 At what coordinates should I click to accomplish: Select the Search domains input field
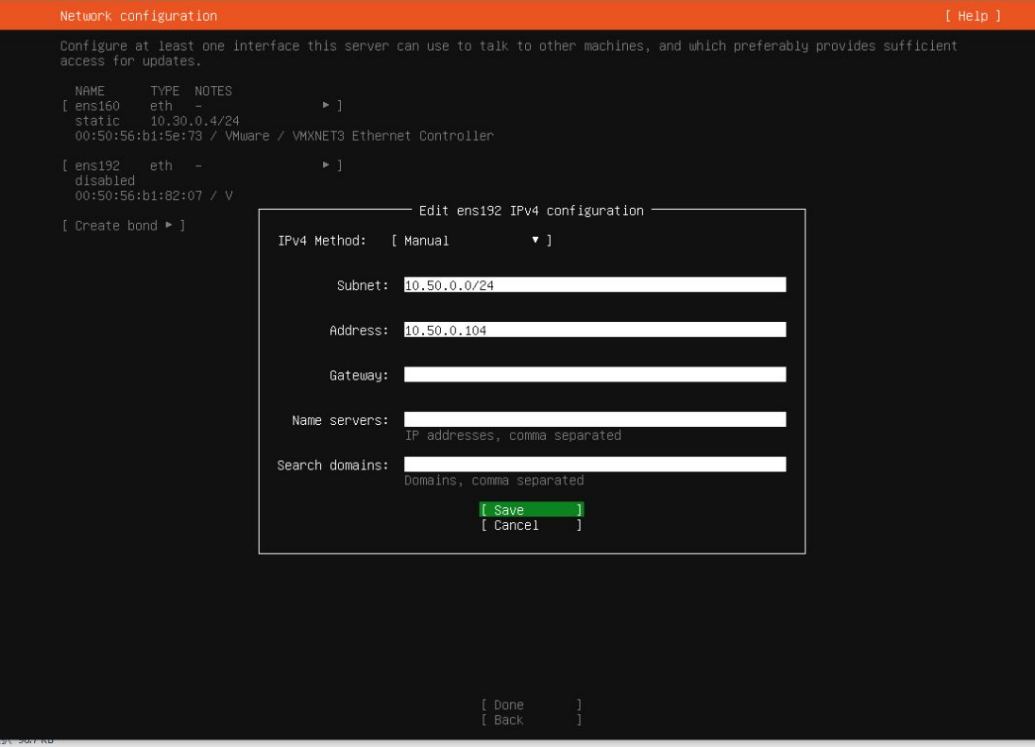594,465
